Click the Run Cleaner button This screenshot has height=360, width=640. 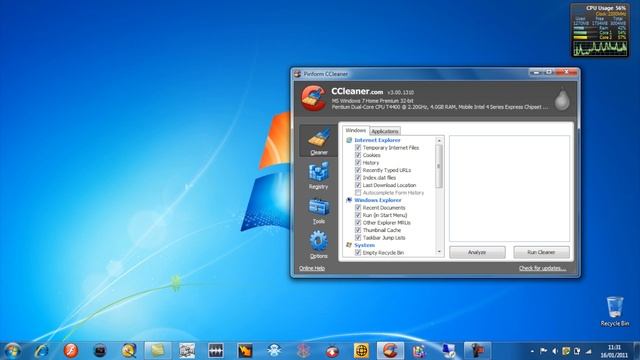tap(541, 252)
